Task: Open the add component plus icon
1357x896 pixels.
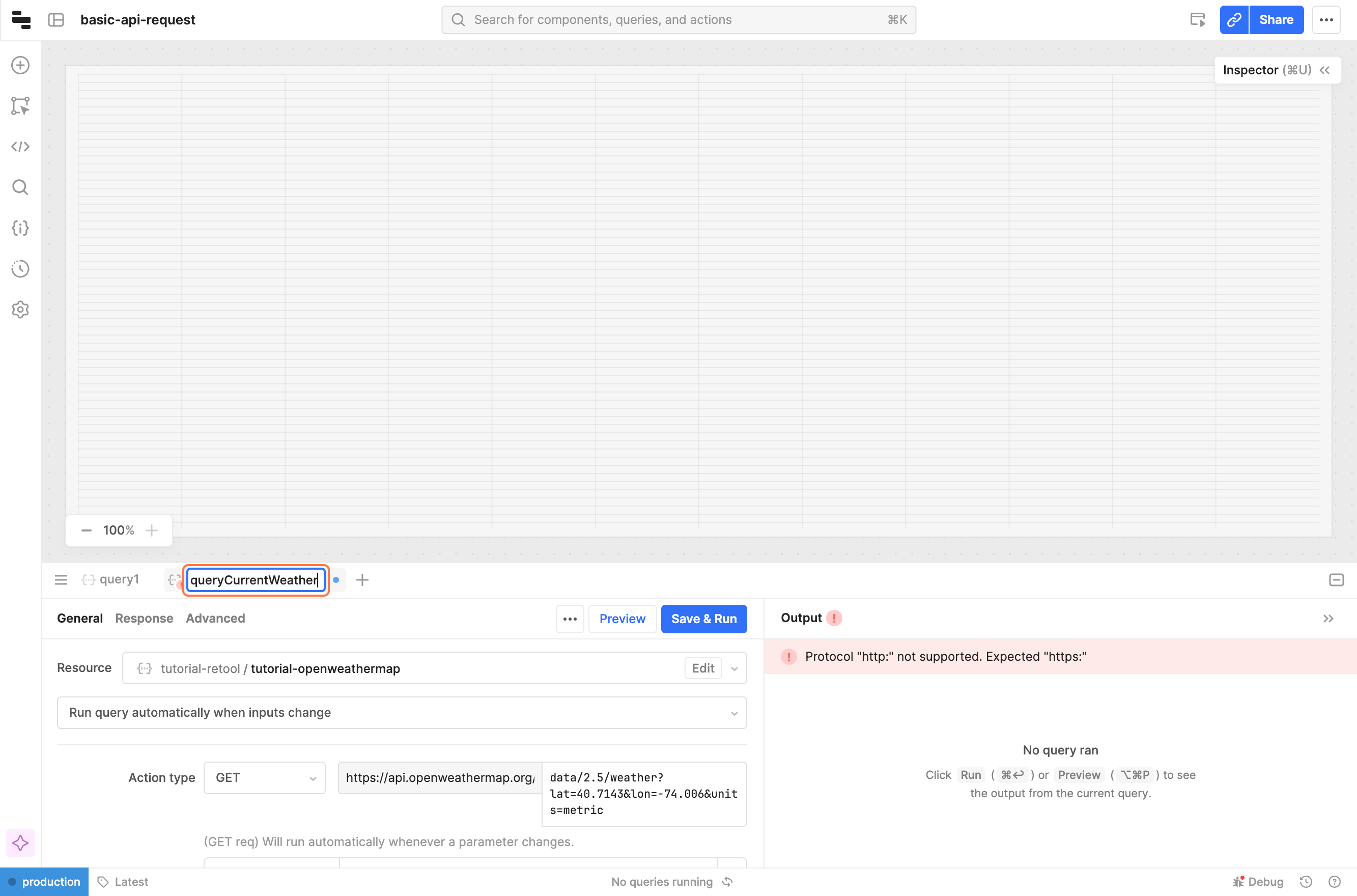Action: (20, 65)
